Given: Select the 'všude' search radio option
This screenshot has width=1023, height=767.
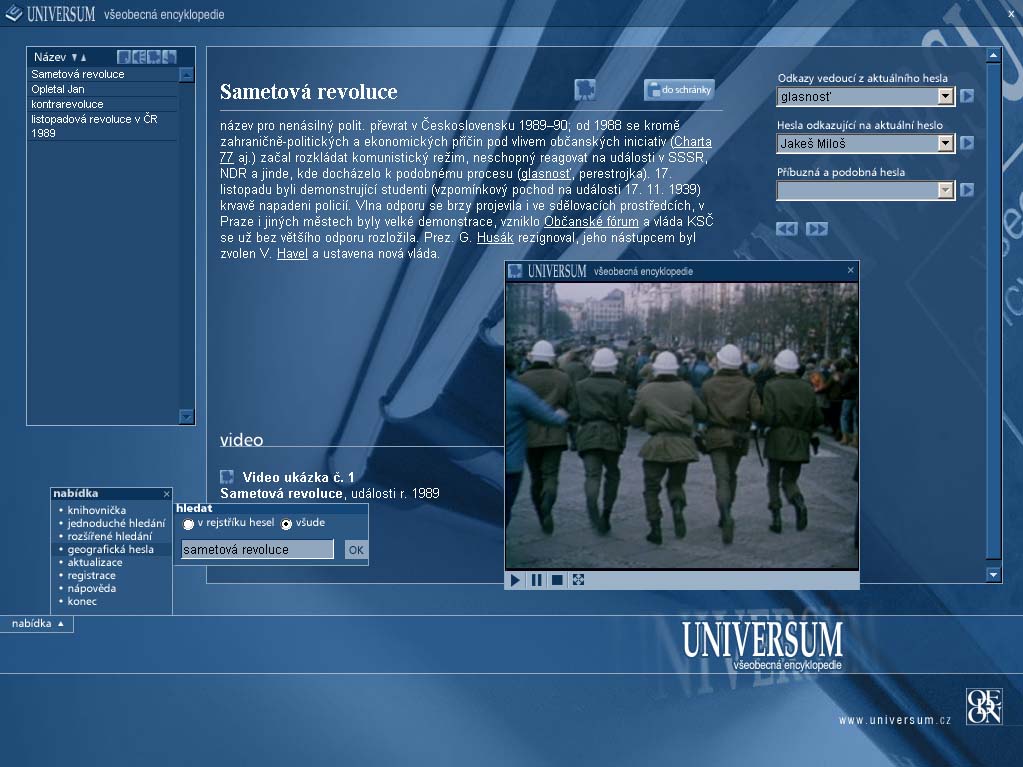Looking at the screenshot, I should point(286,524).
